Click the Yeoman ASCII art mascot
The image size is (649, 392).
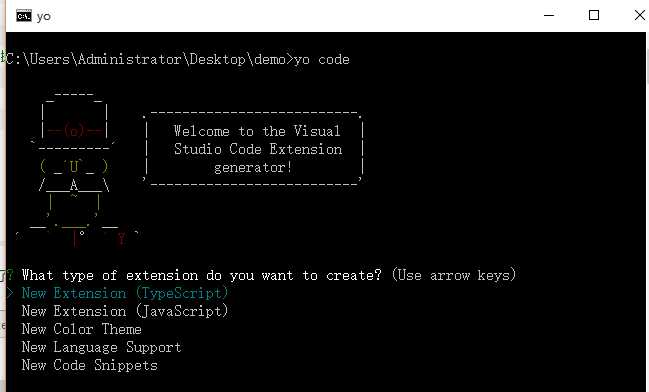point(77,170)
